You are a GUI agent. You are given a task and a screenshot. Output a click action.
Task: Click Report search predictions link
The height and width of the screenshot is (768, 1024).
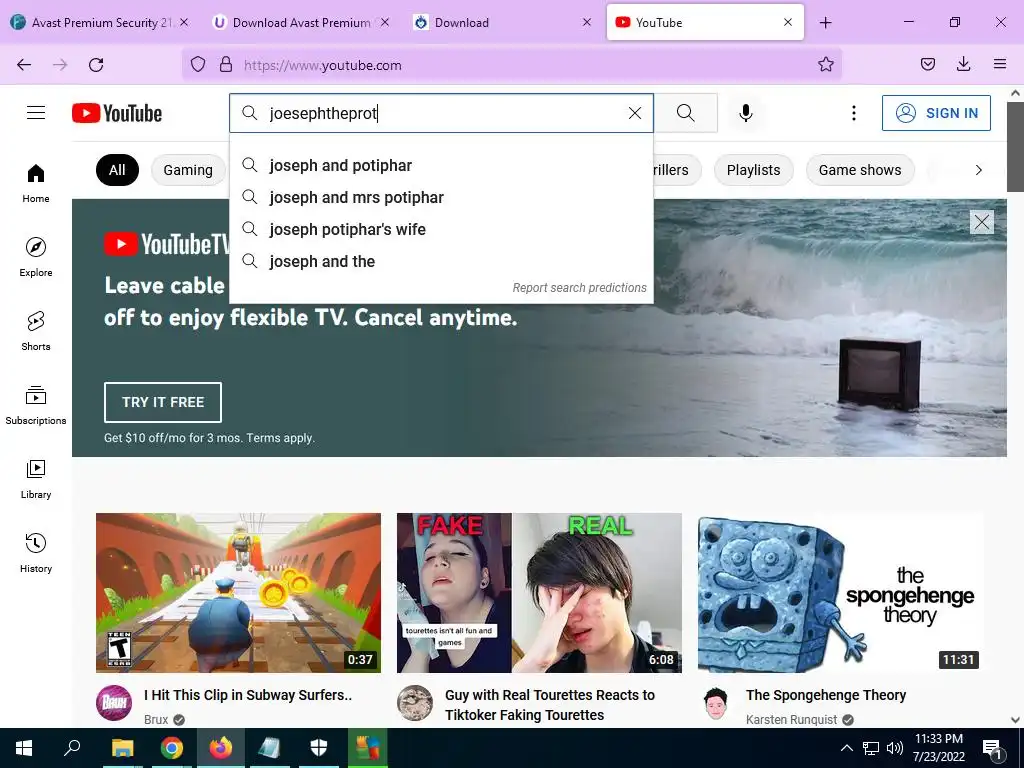tap(579, 288)
